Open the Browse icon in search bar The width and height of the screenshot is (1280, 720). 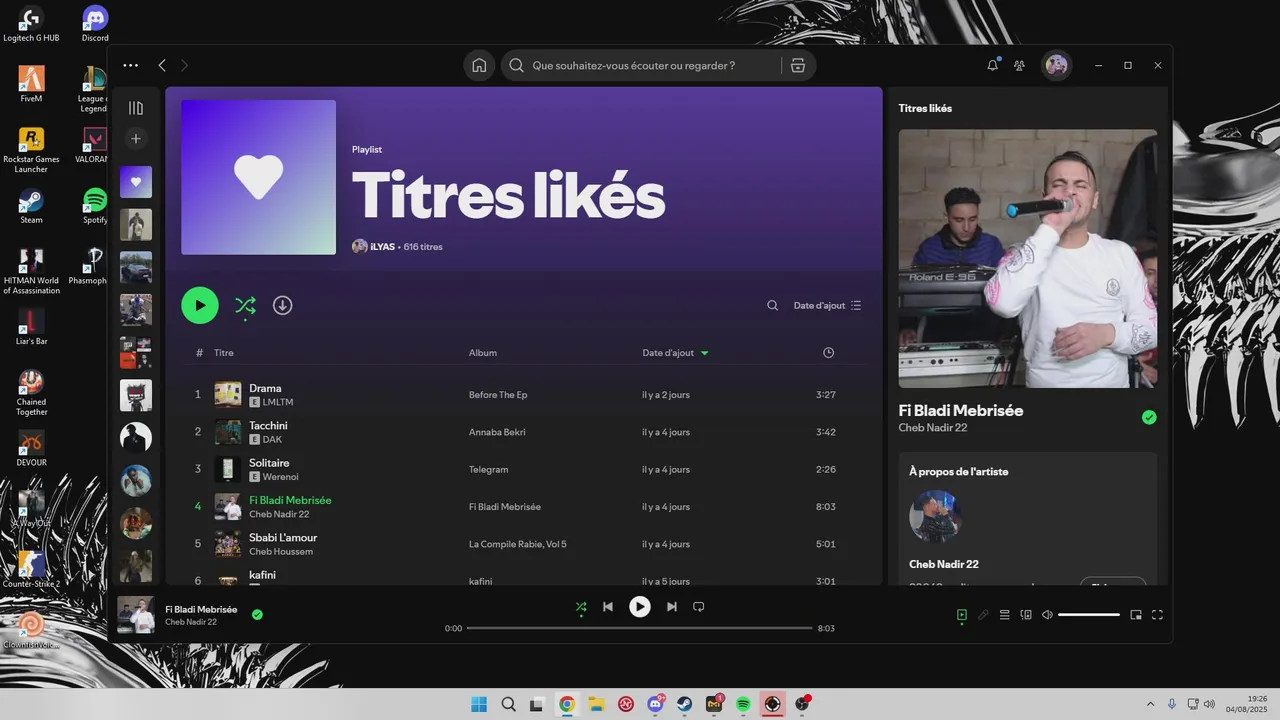(x=797, y=65)
